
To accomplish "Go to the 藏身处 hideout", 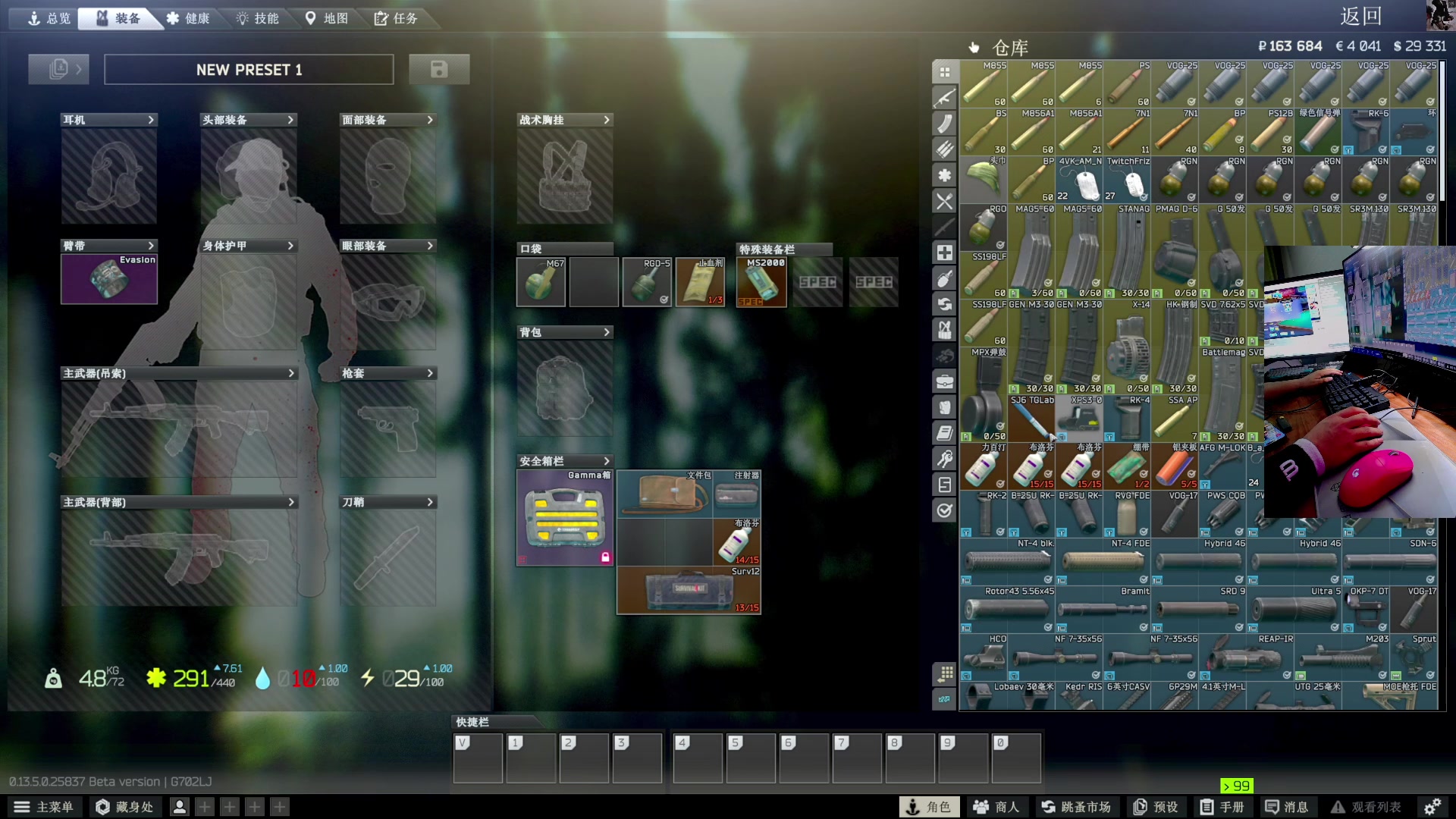I will point(125,807).
